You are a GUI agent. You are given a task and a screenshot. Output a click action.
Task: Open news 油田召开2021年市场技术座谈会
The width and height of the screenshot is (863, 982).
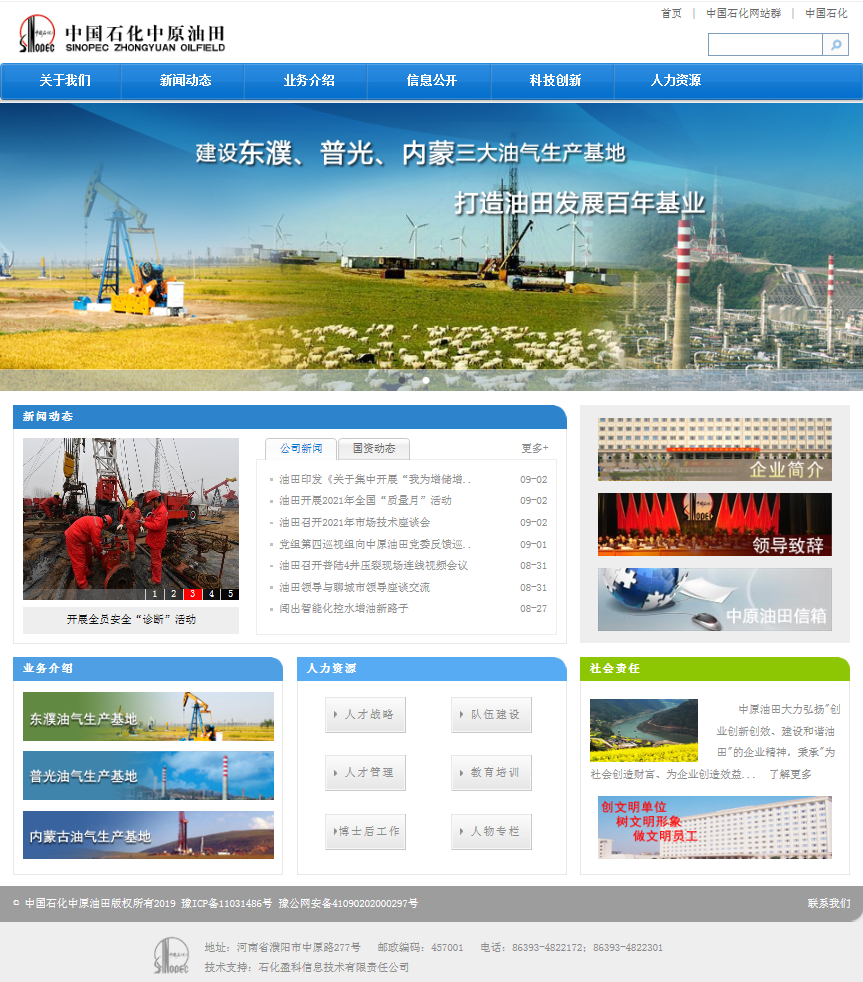click(x=354, y=522)
